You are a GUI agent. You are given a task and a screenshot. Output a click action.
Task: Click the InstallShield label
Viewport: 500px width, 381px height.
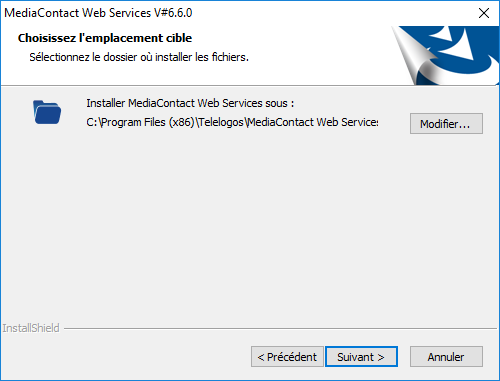[x=31, y=328]
